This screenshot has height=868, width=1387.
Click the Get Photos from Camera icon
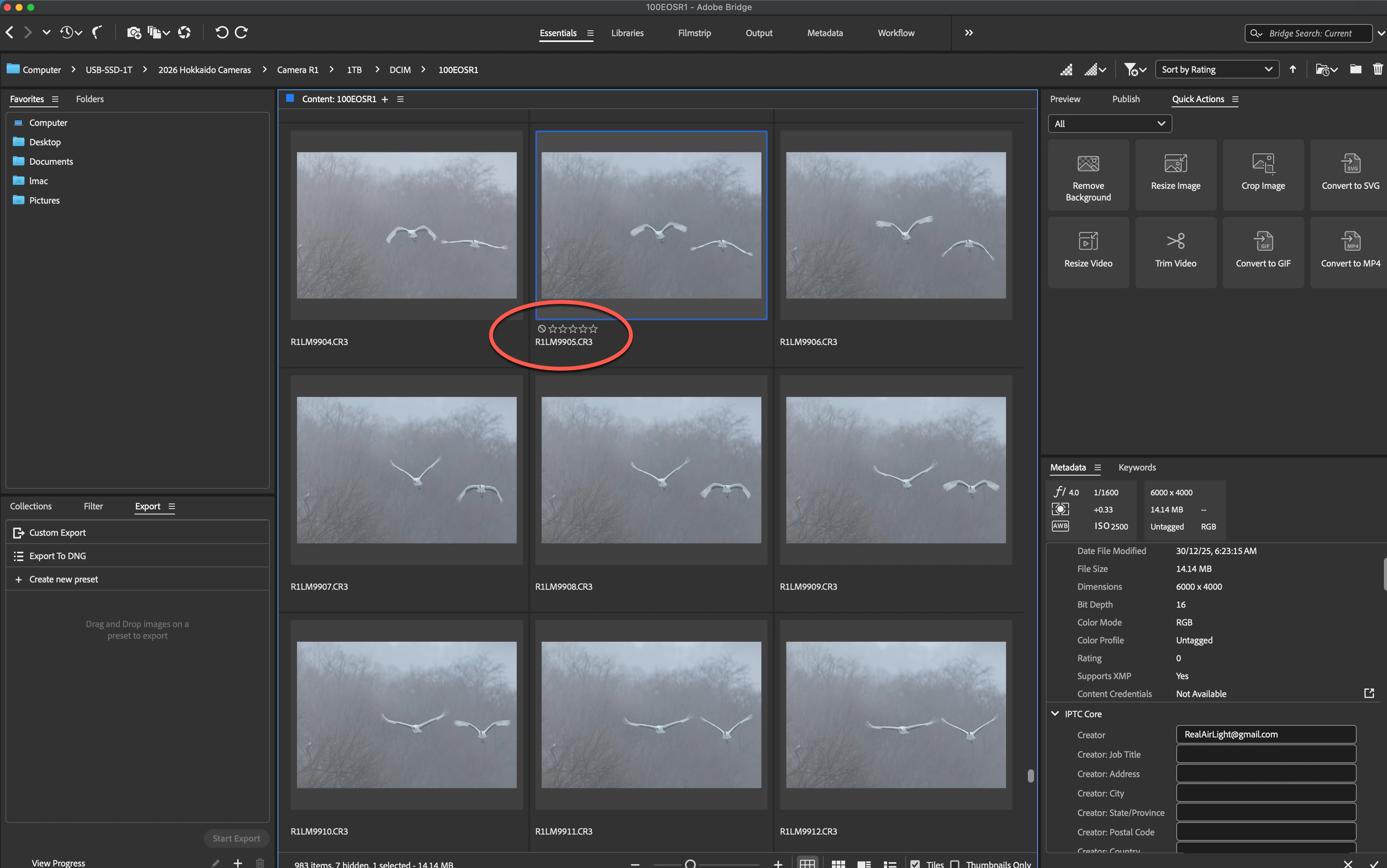(x=134, y=33)
